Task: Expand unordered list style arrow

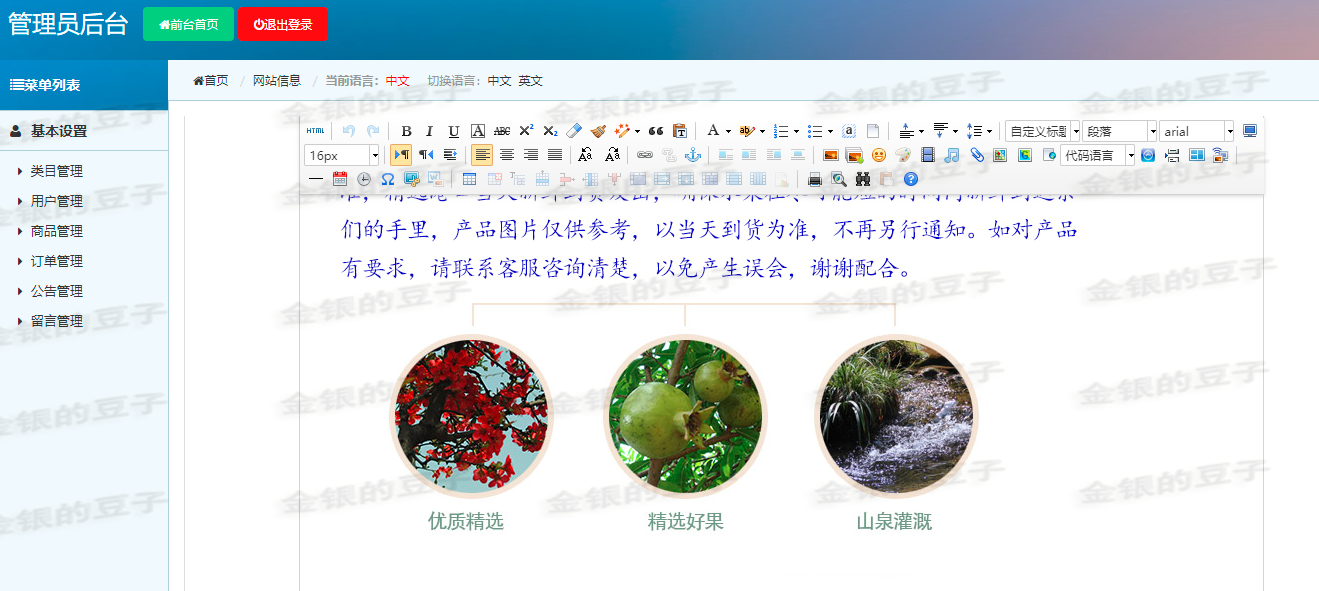Action: 830,131
